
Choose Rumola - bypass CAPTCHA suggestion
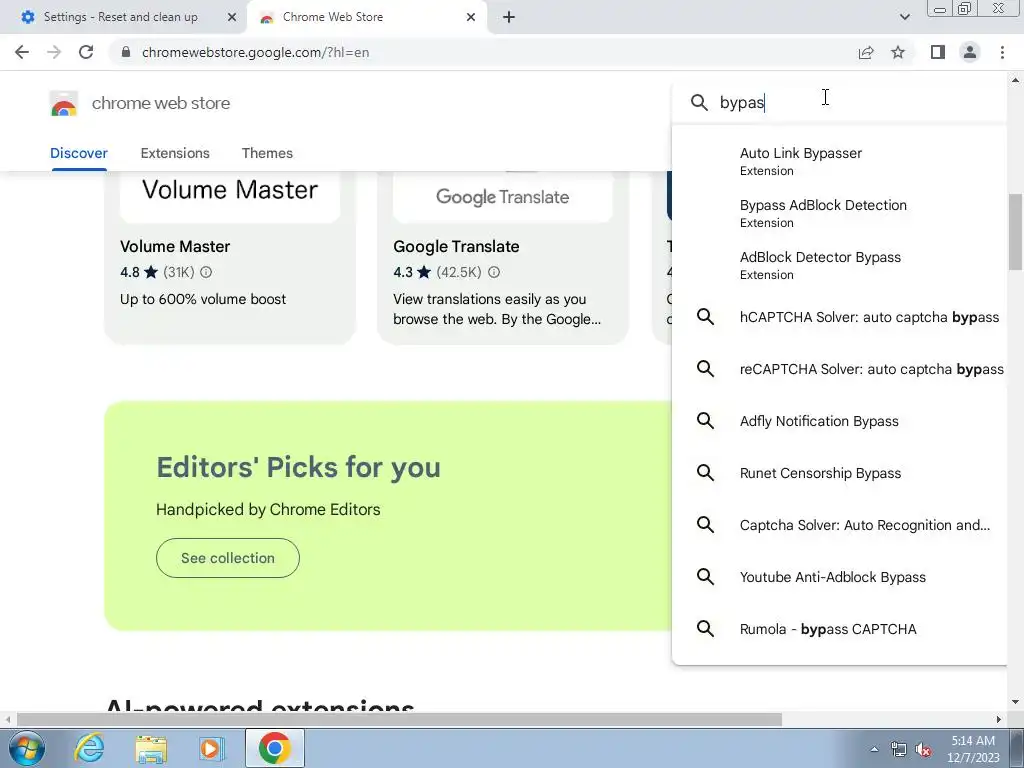coord(840,629)
